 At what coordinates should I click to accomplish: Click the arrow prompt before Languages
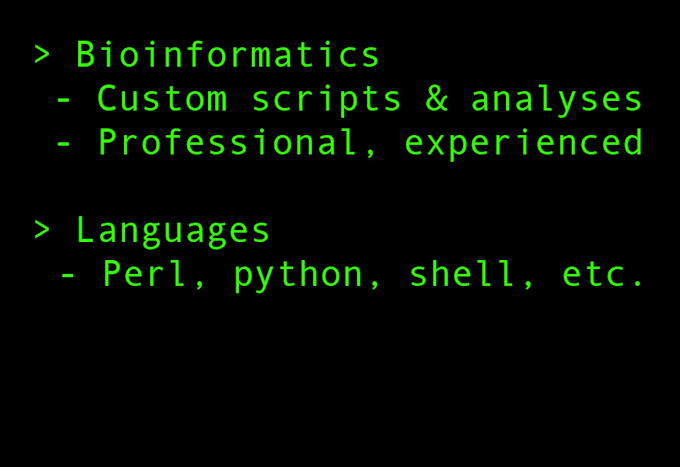(x=42, y=230)
